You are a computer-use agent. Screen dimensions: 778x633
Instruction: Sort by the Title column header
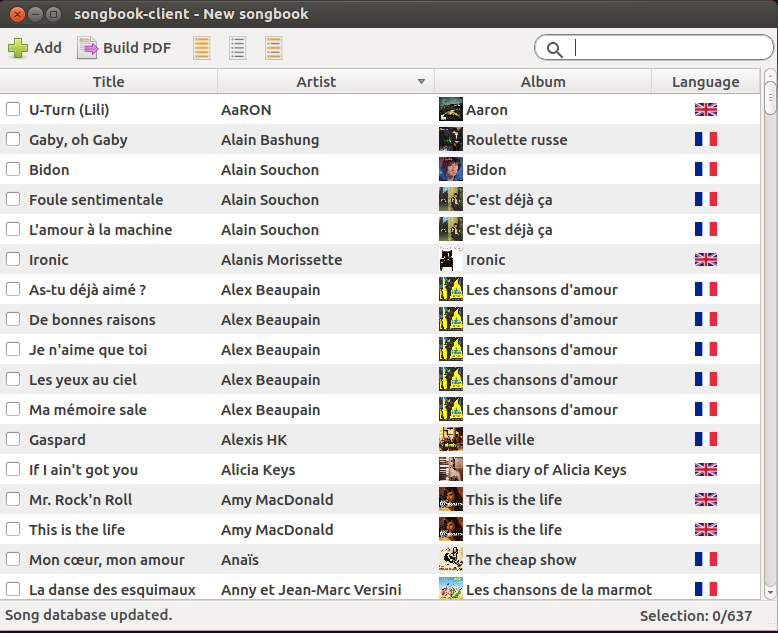(109, 81)
